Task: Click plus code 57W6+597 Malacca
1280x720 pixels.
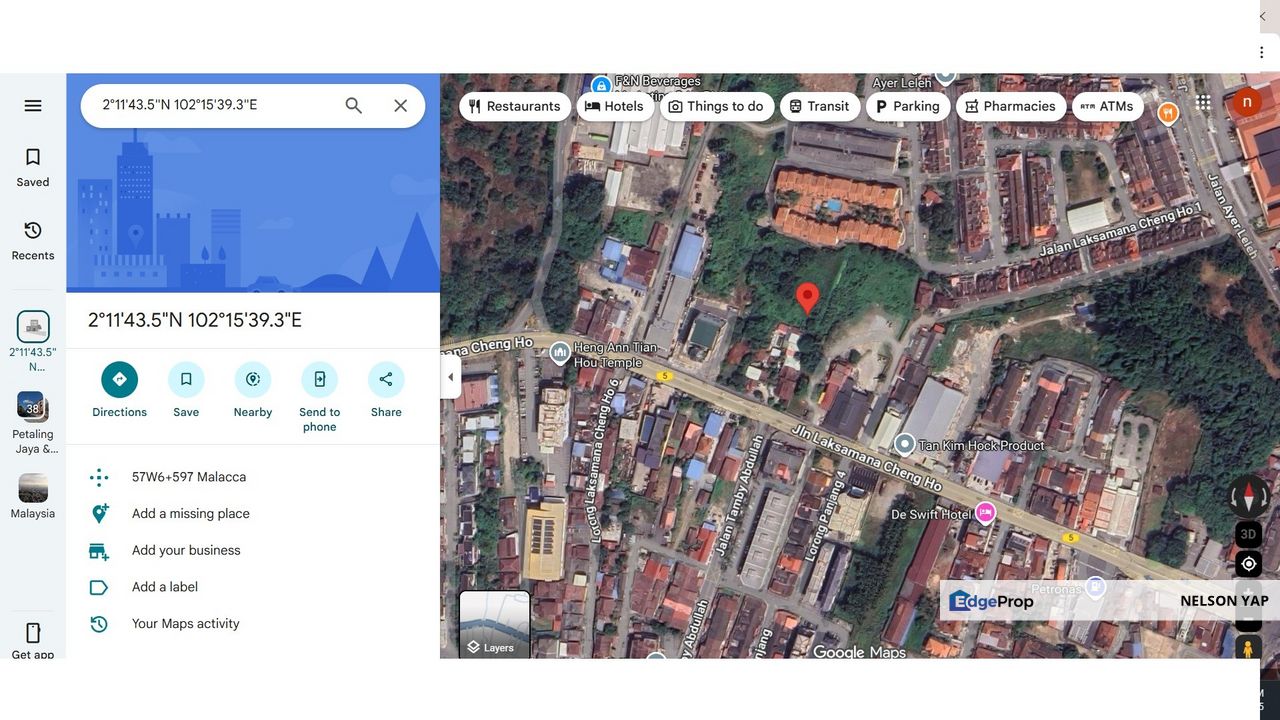Action: [189, 477]
